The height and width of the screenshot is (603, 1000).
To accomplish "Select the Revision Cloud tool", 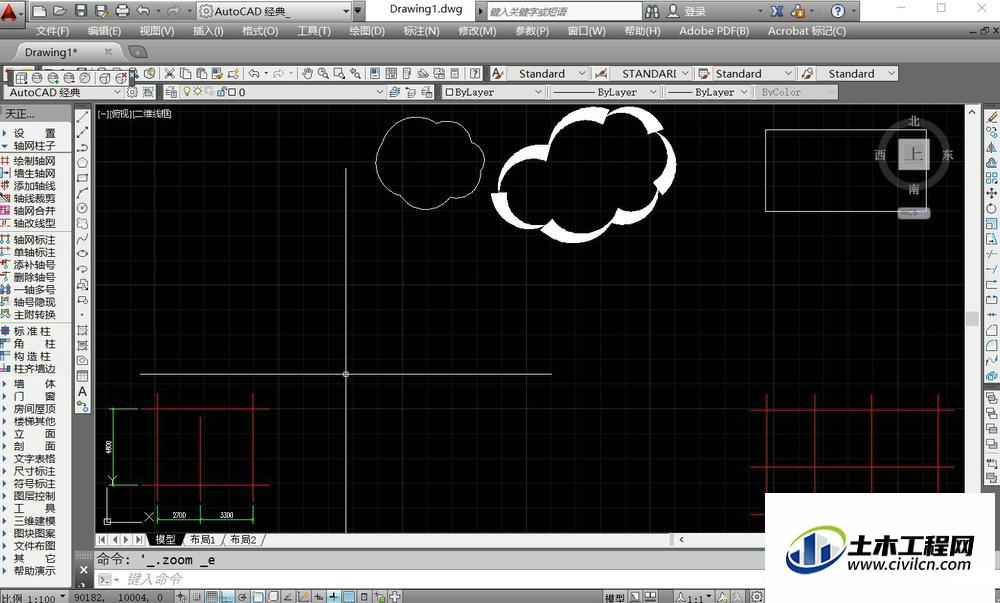I will click(82, 224).
